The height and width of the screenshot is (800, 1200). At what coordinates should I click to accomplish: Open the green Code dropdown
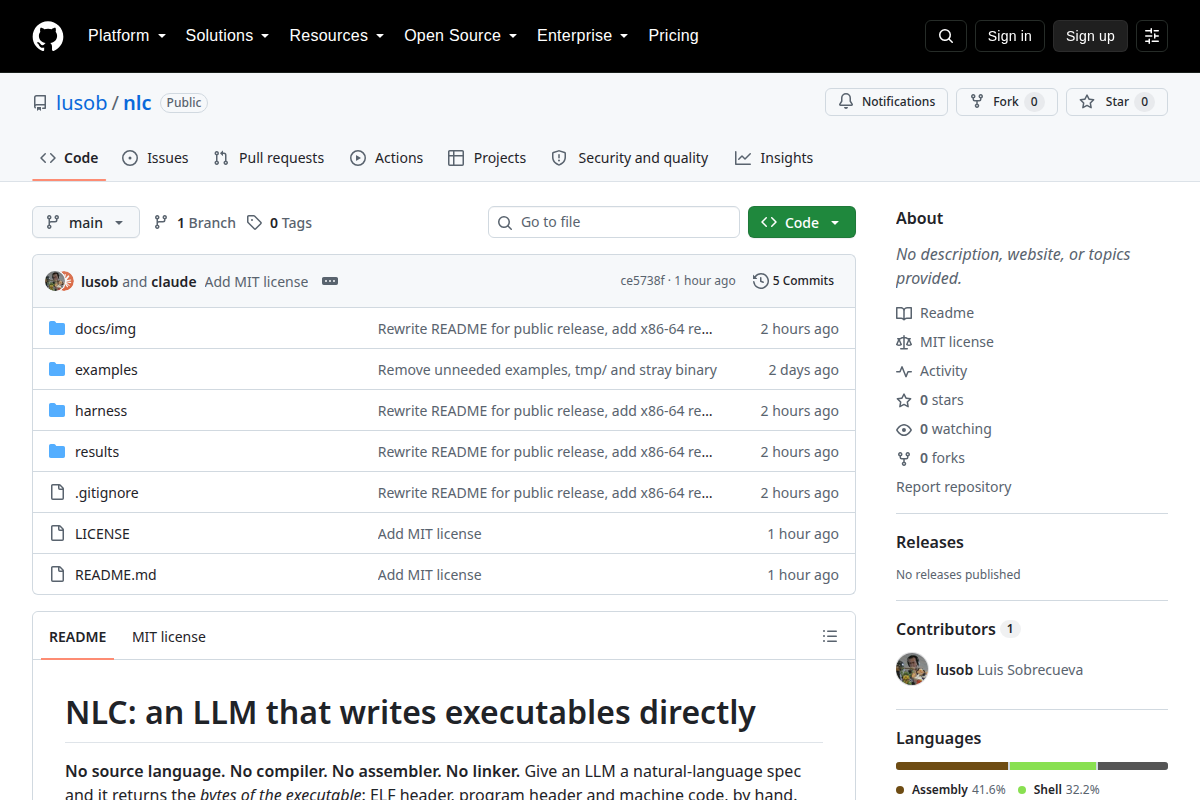click(802, 222)
